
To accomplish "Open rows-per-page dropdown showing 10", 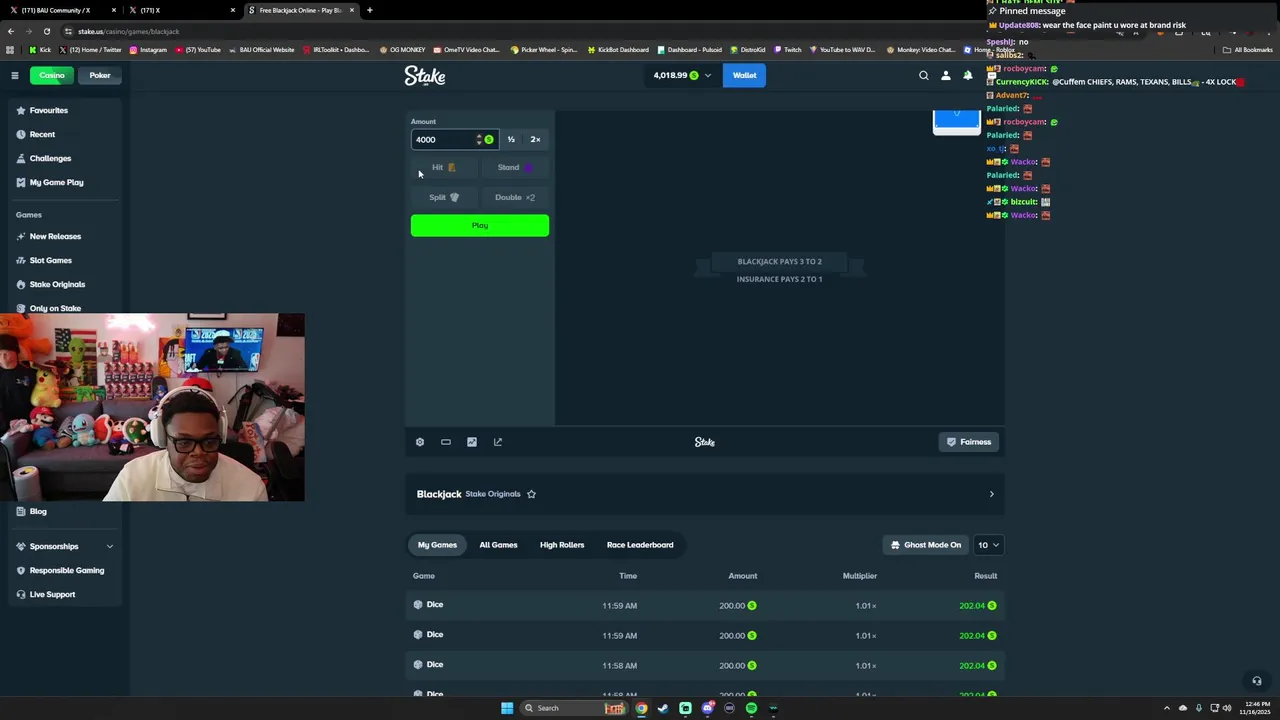I will tap(988, 545).
